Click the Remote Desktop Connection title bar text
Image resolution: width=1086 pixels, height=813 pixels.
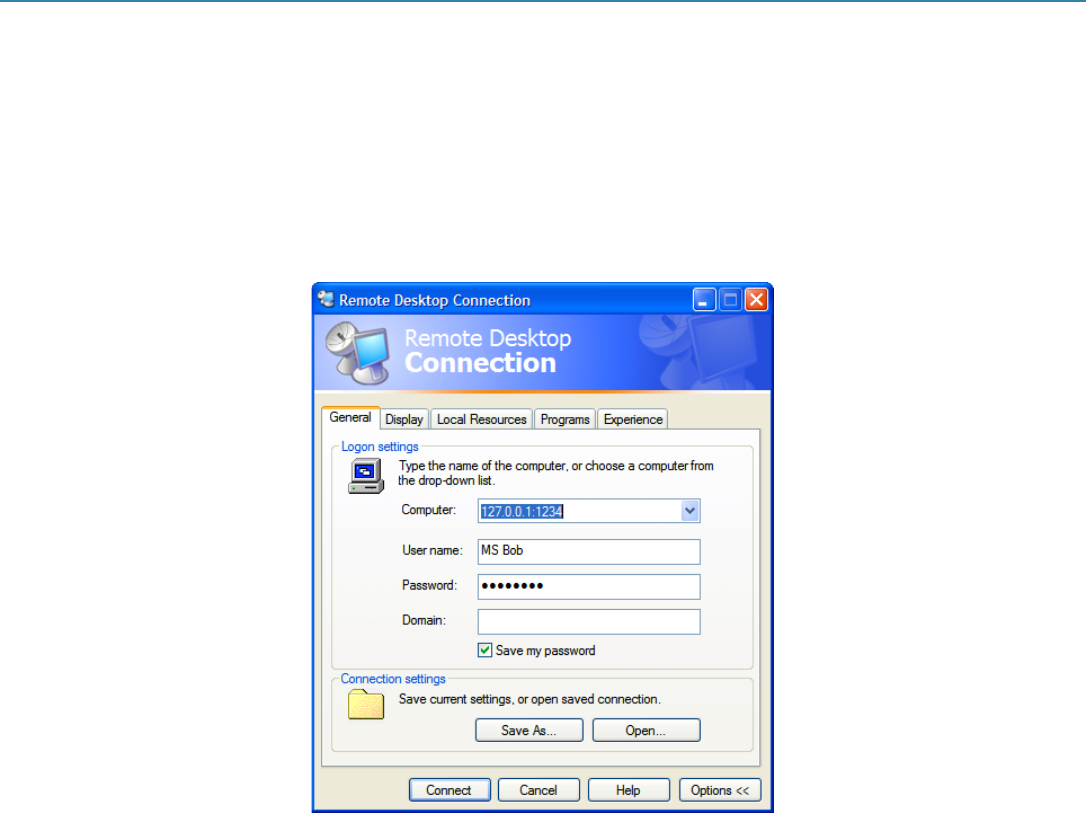tap(434, 300)
